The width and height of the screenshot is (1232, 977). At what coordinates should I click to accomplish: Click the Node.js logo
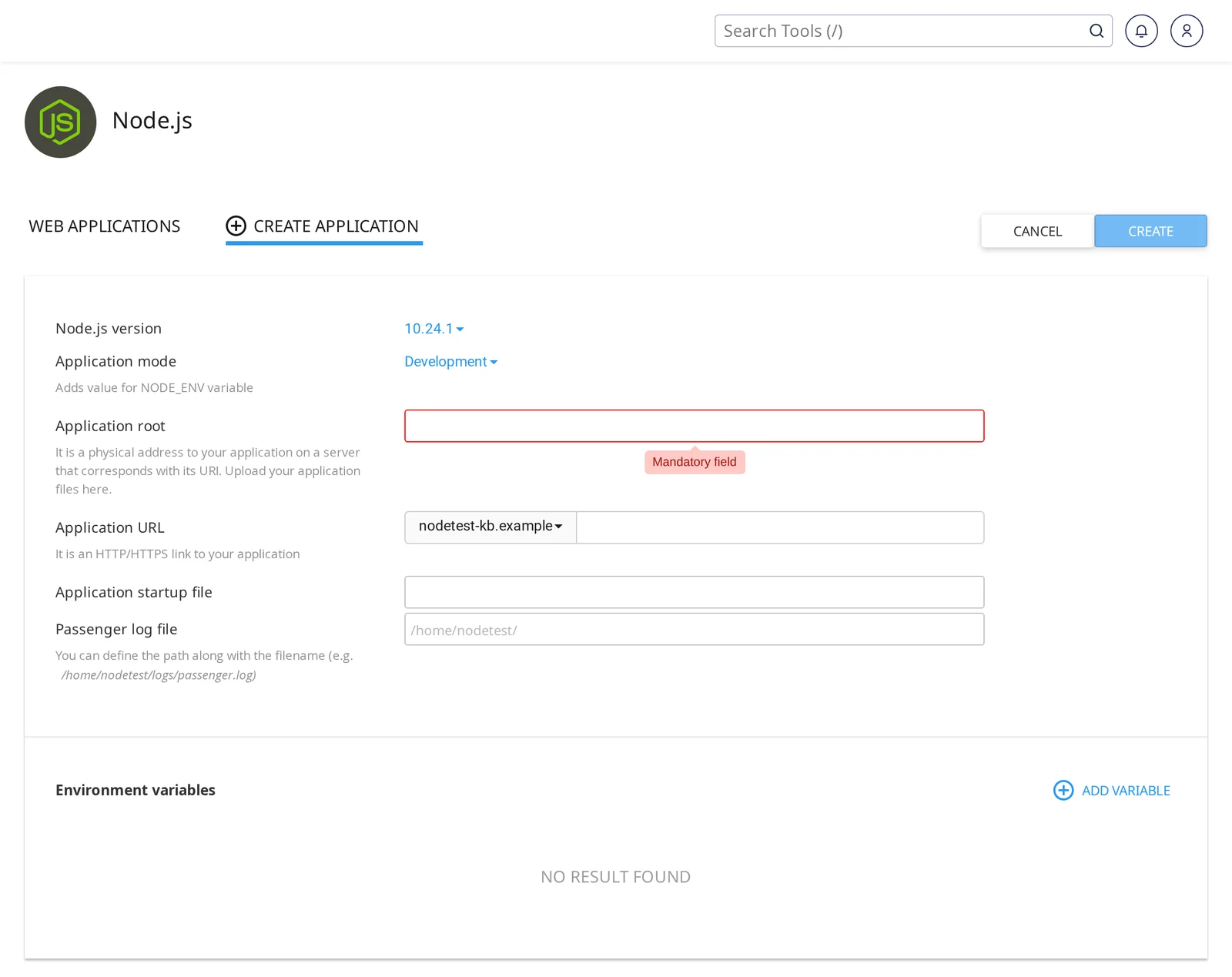point(60,122)
